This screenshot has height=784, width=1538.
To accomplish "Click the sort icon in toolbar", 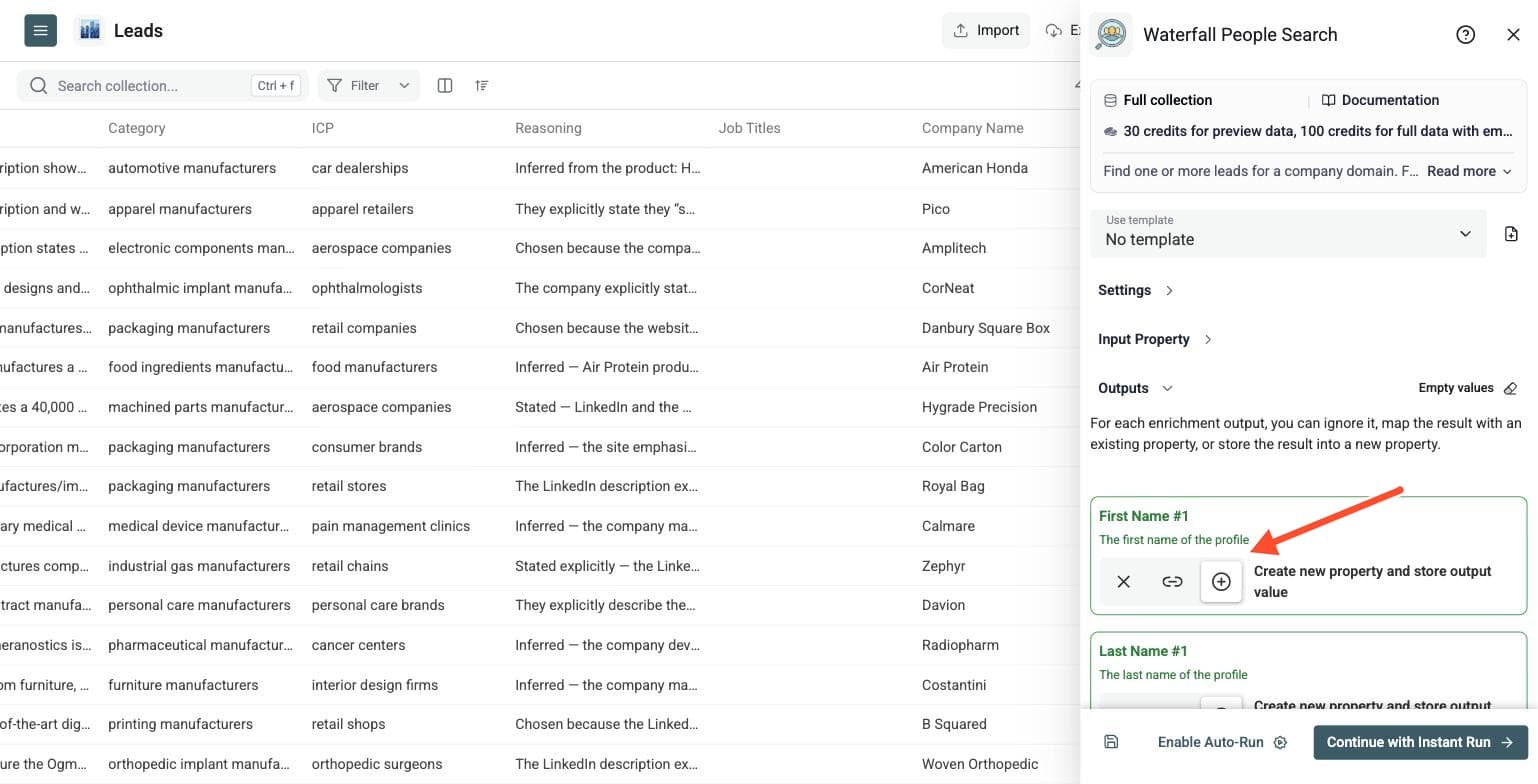I will [482, 86].
